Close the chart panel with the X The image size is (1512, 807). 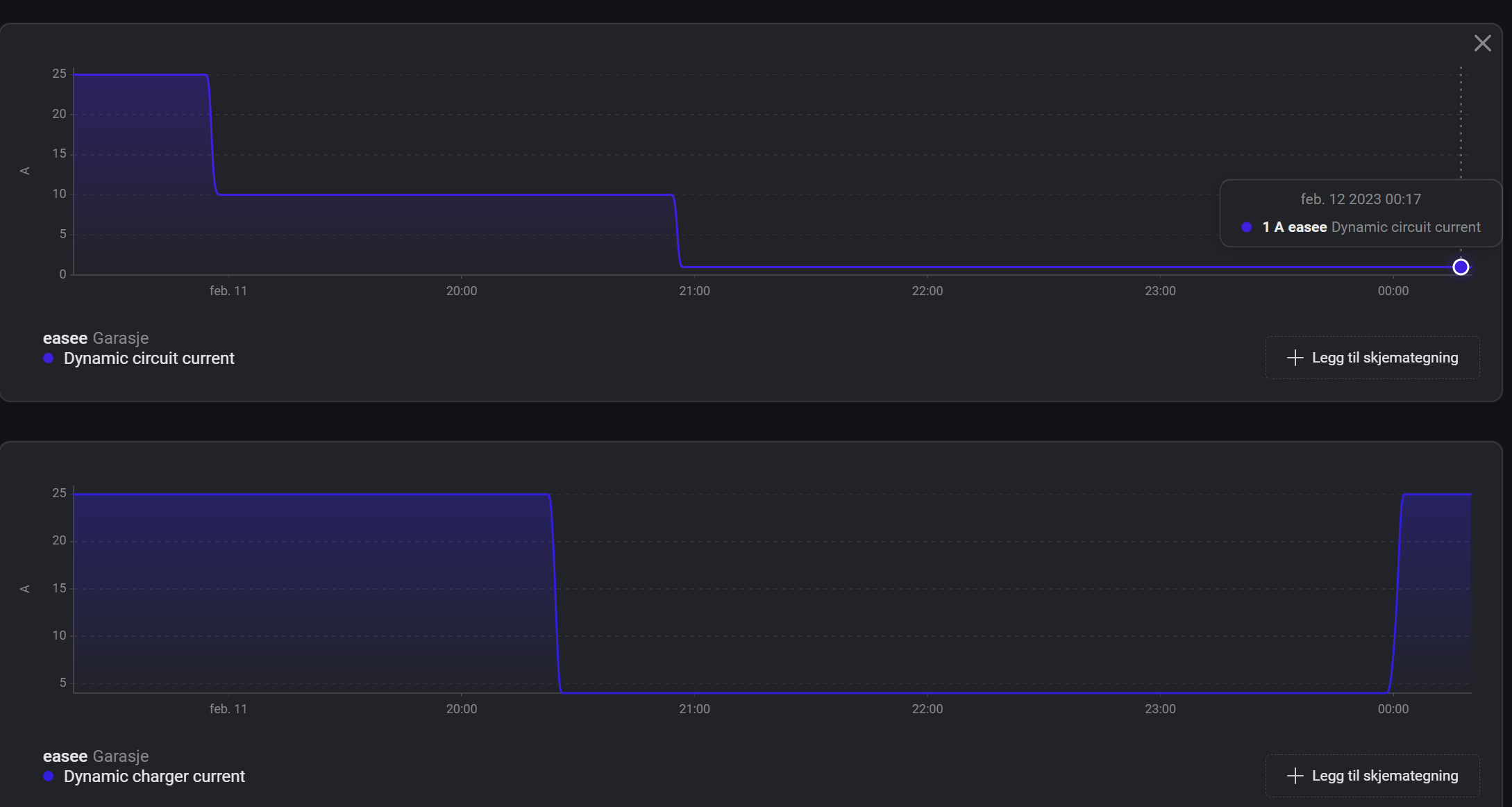[x=1482, y=44]
